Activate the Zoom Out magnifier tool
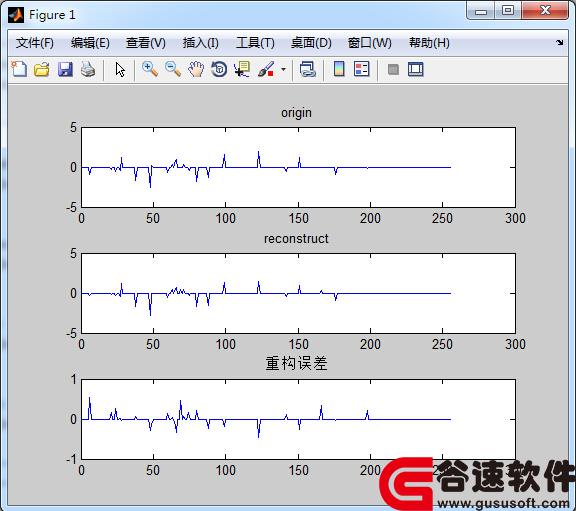This screenshot has height=511, width=576. click(173, 69)
